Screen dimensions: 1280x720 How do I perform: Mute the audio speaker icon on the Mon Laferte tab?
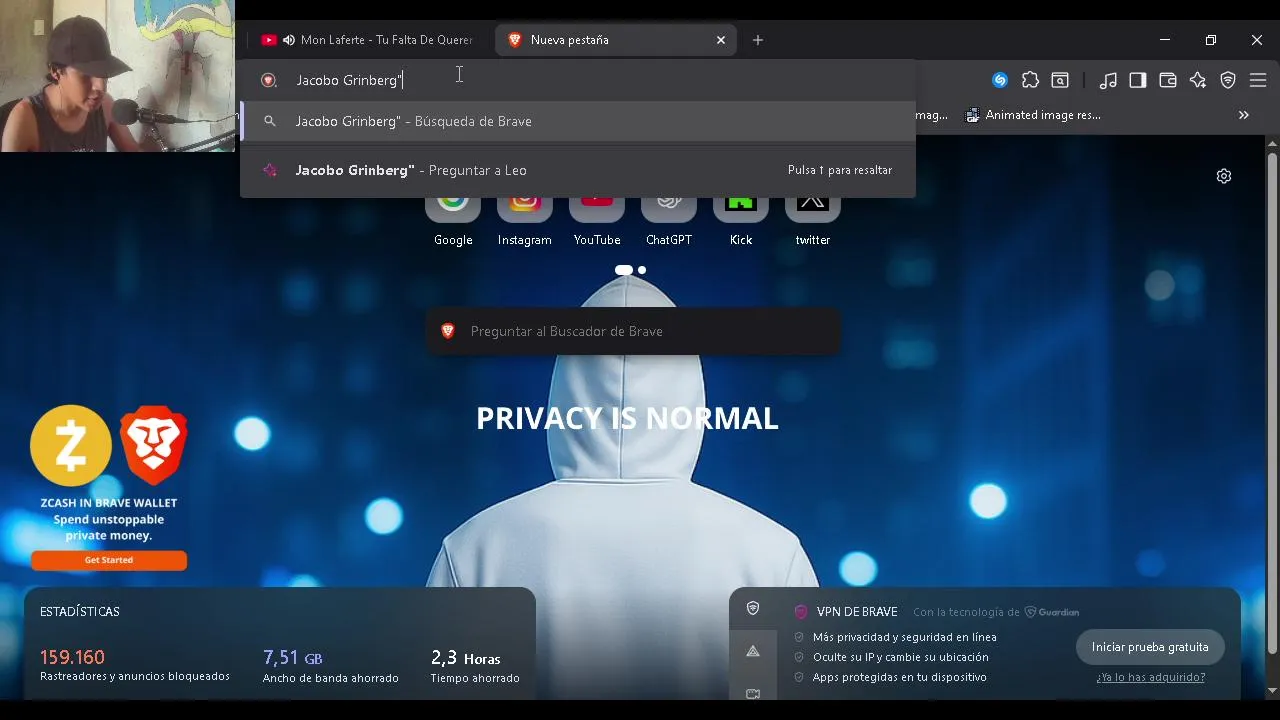tap(289, 40)
